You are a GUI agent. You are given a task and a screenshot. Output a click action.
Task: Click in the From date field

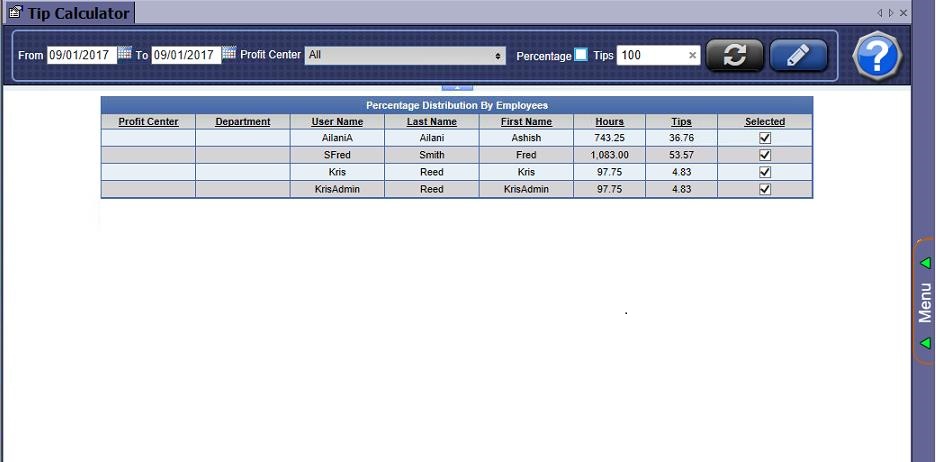(x=80, y=56)
